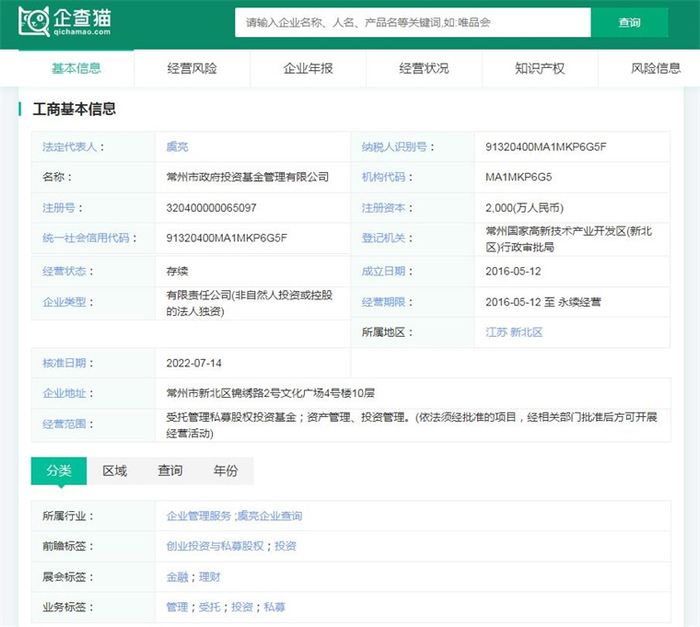Click the search keyword input field
This screenshot has width=700, height=627.
pyautogui.click(x=412, y=22)
